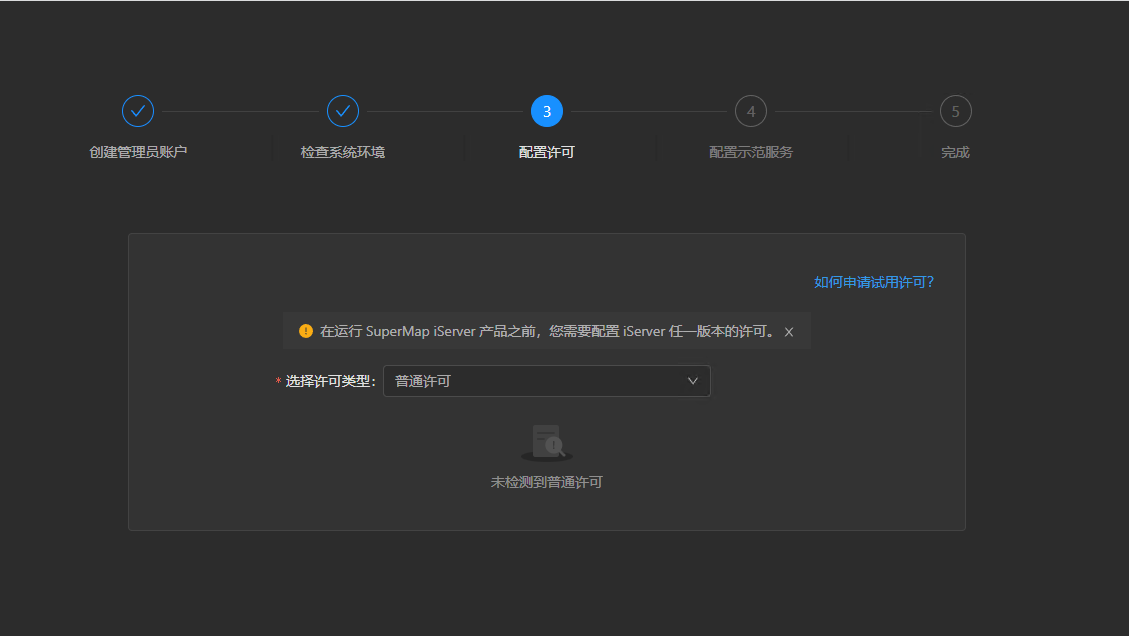Click the SuperMap iServer alert text
1129x636 pixels.
[549, 331]
